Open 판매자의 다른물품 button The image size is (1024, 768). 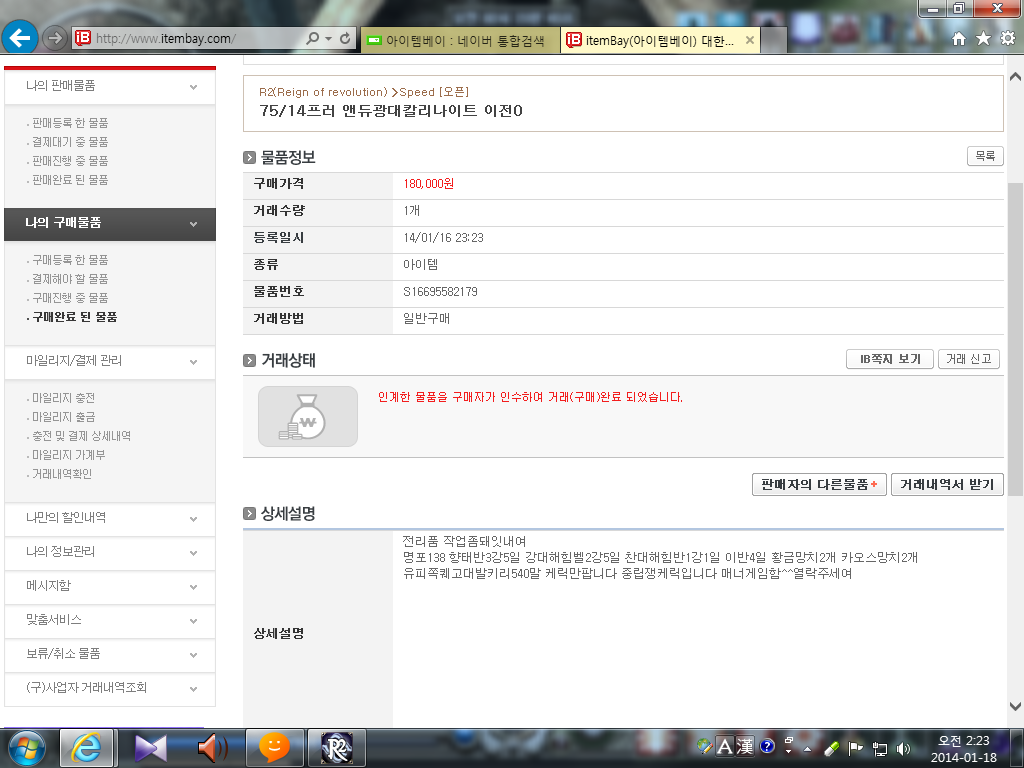click(x=818, y=485)
